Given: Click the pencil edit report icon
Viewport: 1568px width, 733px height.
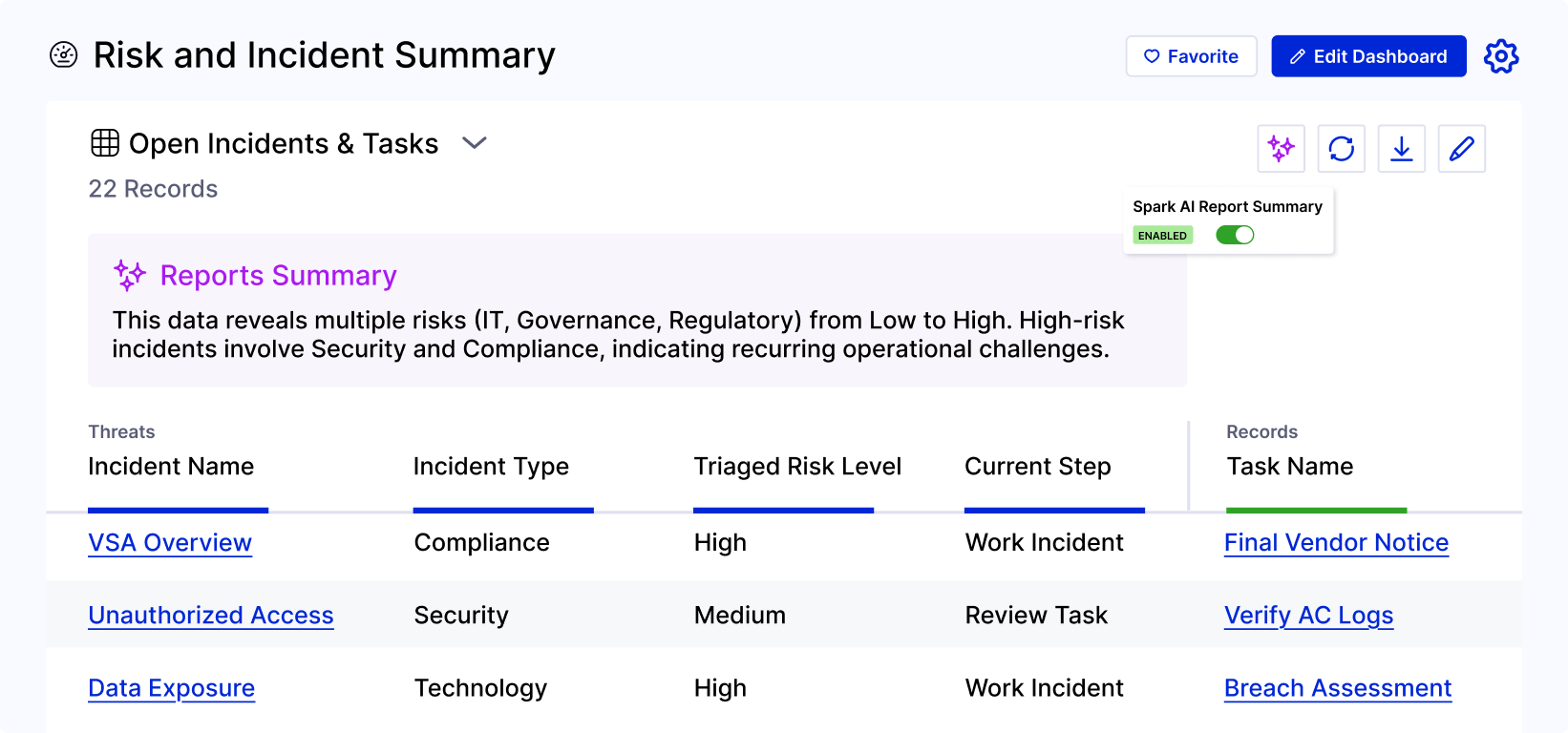Looking at the screenshot, I should tap(1461, 149).
